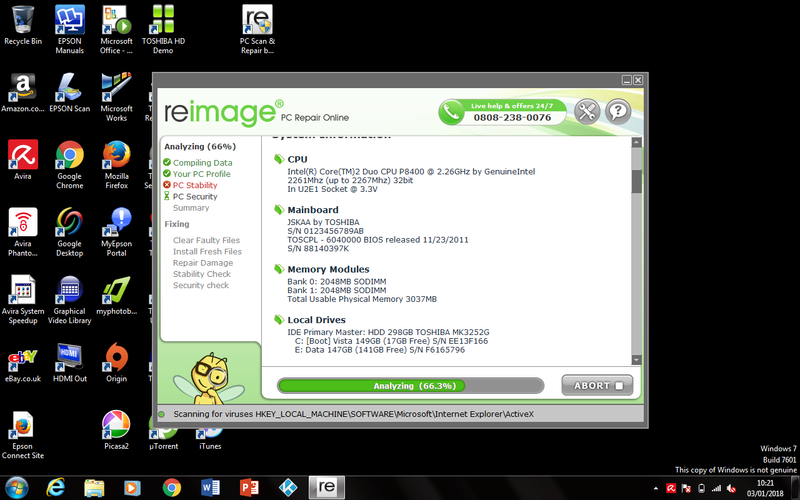Open myphotobook desktop icon
The height and width of the screenshot is (500, 800).
[x=116, y=295]
